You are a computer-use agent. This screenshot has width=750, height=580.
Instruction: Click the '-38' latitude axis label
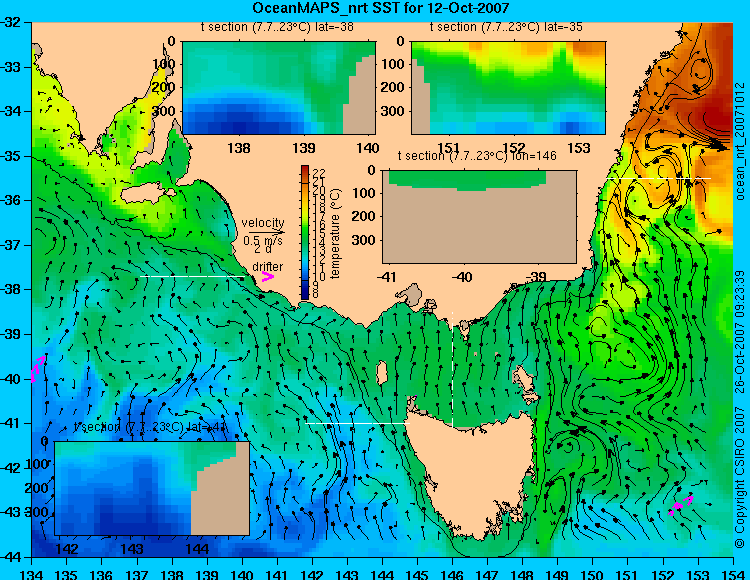pos(11,289)
